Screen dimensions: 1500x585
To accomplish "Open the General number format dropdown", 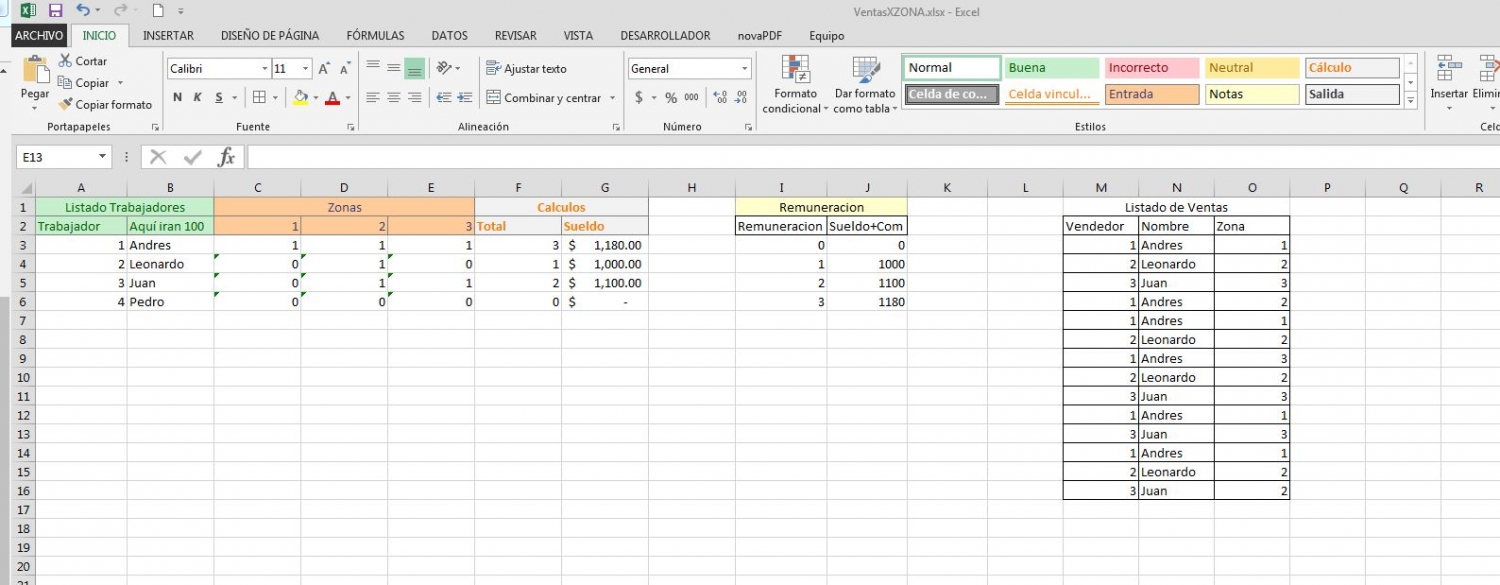I will (745, 69).
